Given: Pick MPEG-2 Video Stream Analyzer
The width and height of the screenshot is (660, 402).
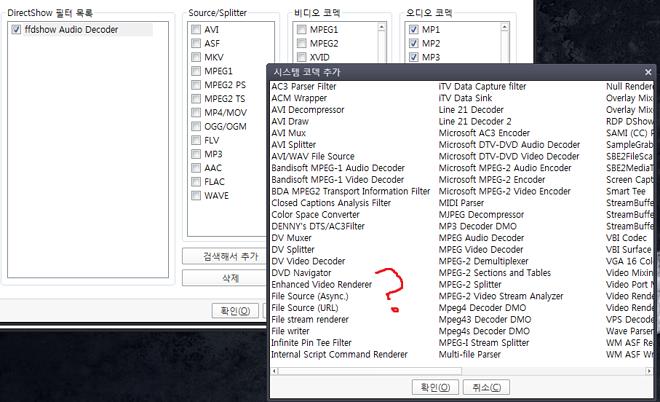Looking at the screenshot, I should pyautogui.click(x=501, y=296).
